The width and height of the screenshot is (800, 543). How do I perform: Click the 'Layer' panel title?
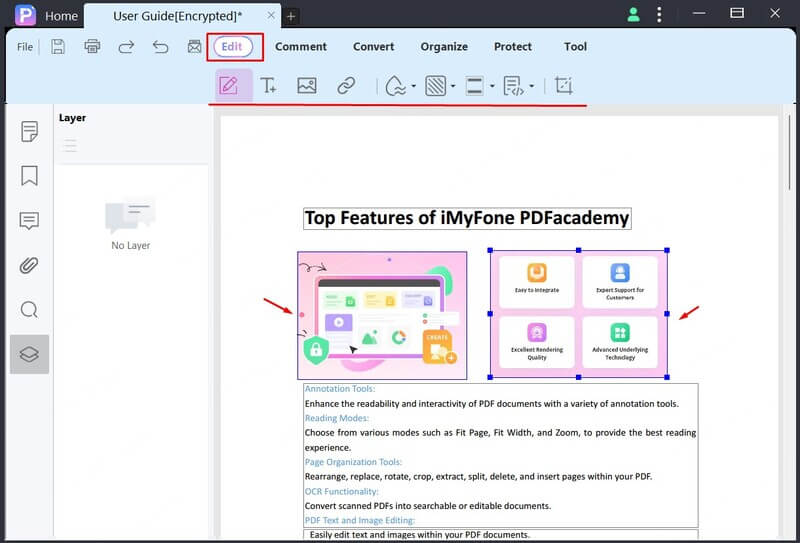(72, 118)
